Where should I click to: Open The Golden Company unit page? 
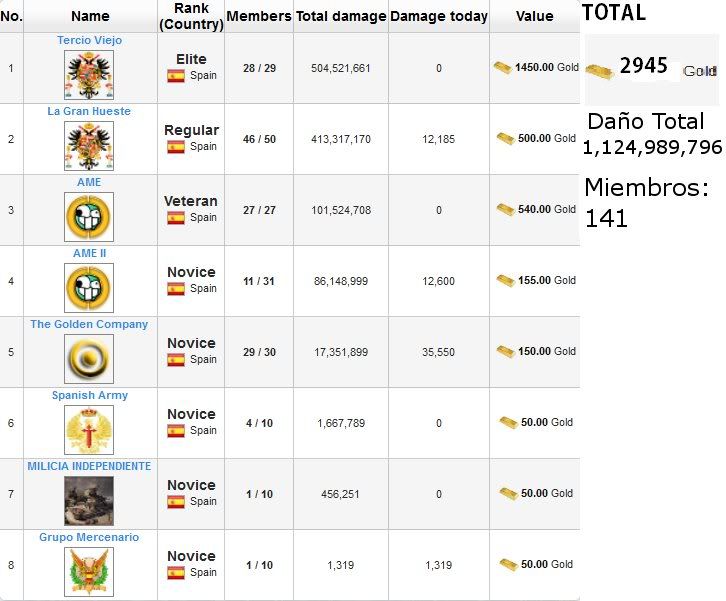click(x=89, y=324)
